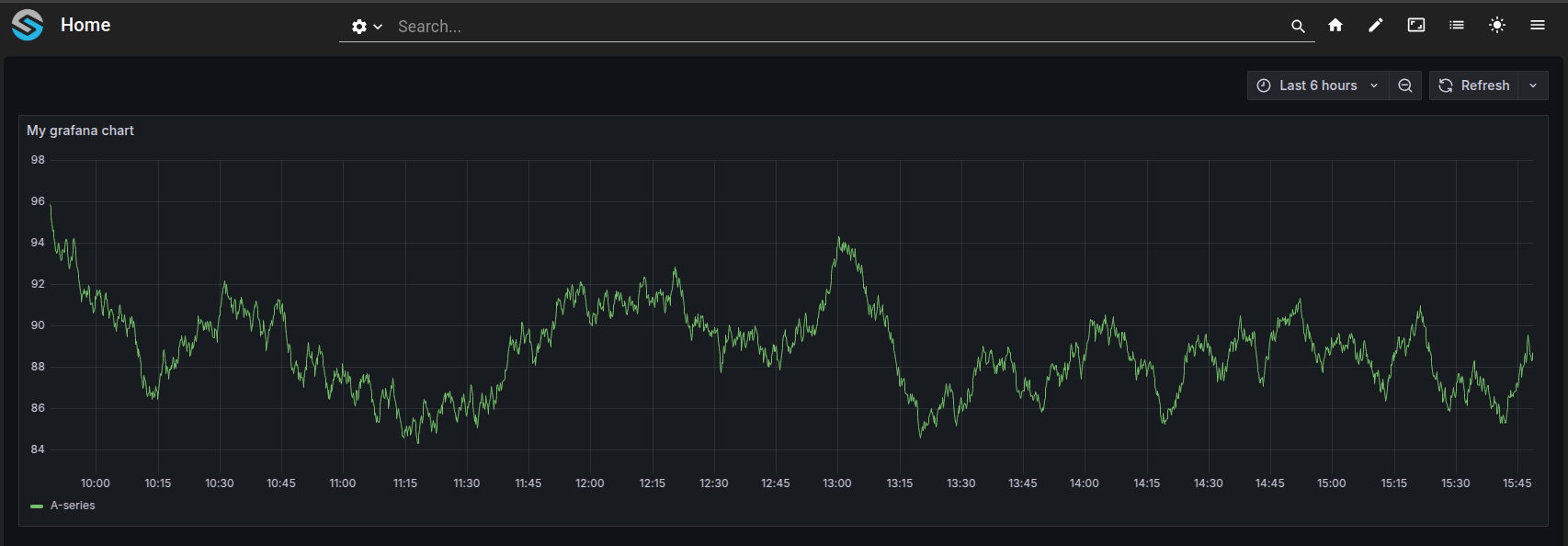Expand the refresh interval dropdown arrow
Viewport: 1568px width, 546px height.
[1533, 85]
